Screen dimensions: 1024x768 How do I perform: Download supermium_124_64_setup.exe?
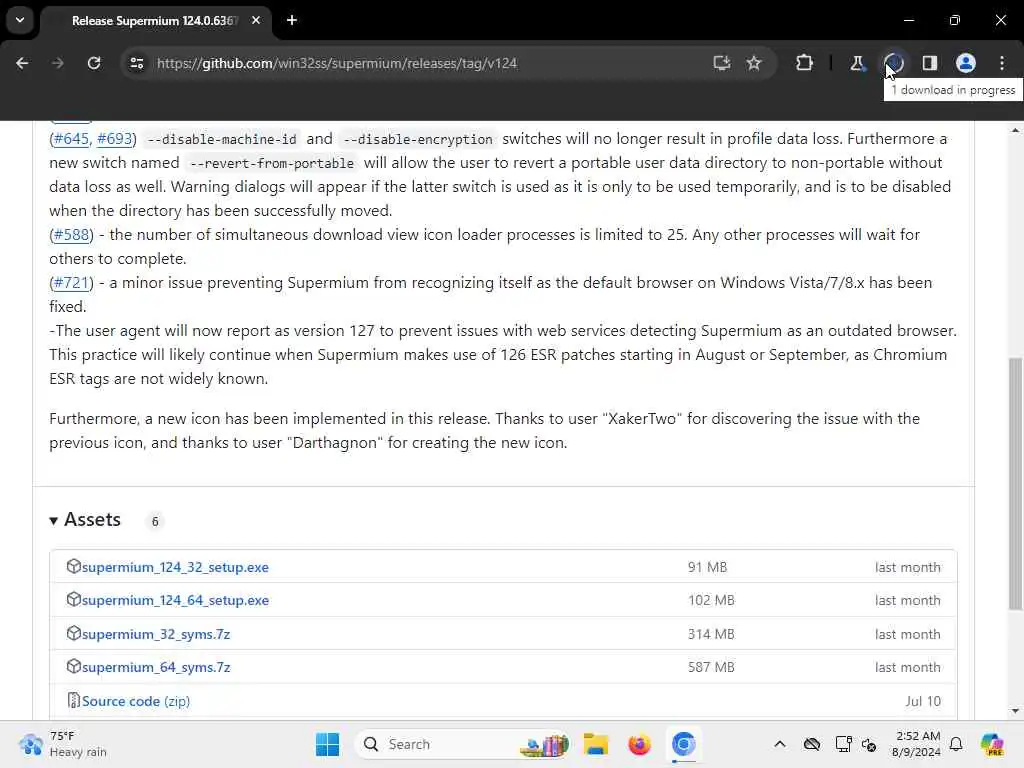point(175,600)
